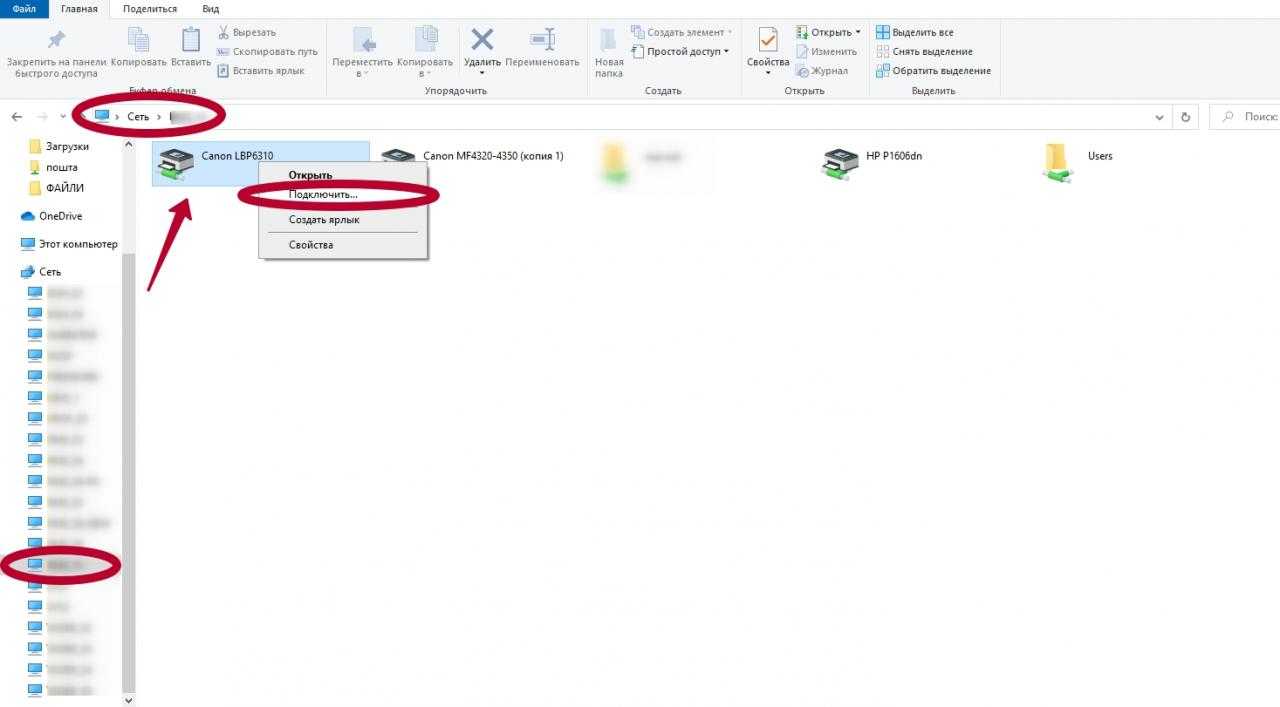Choose Properties in the context menu
1280x707 pixels.
pos(311,245)
